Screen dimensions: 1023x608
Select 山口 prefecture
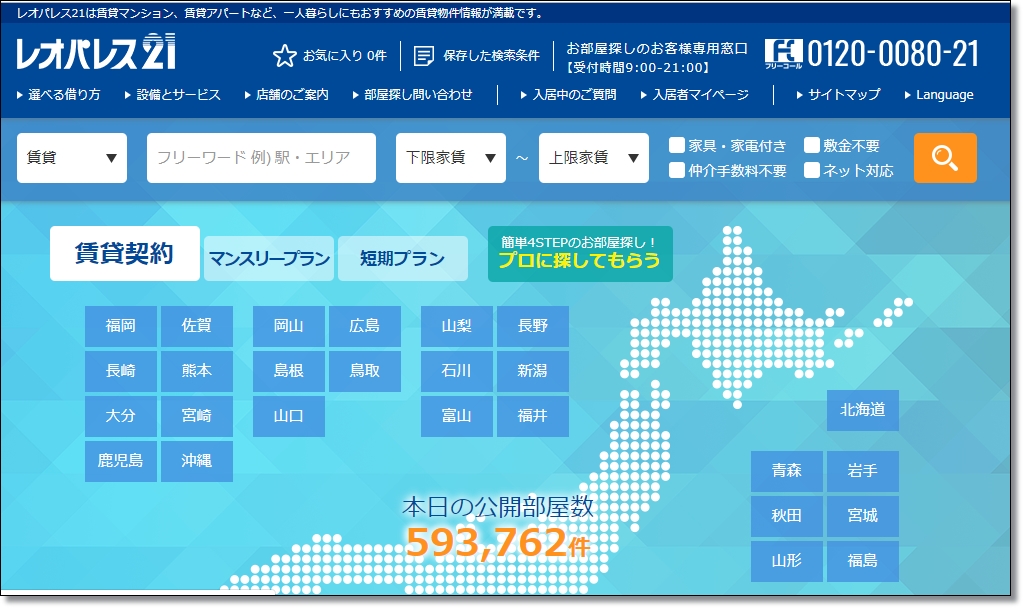(x=289, y=416)
